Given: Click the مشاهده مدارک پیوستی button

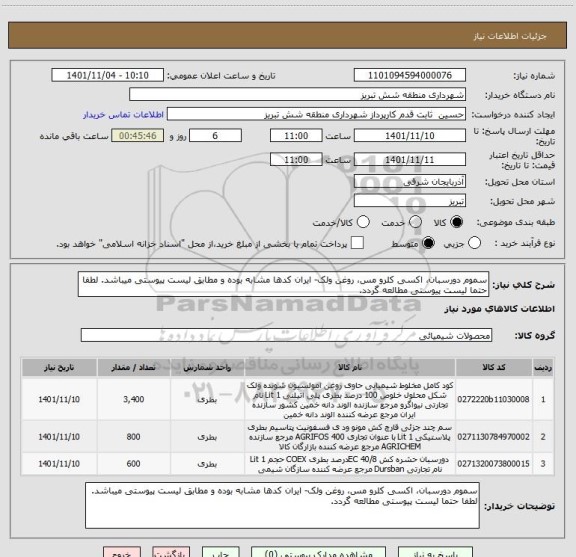Looking at the screenshot, I should point(318,552).
